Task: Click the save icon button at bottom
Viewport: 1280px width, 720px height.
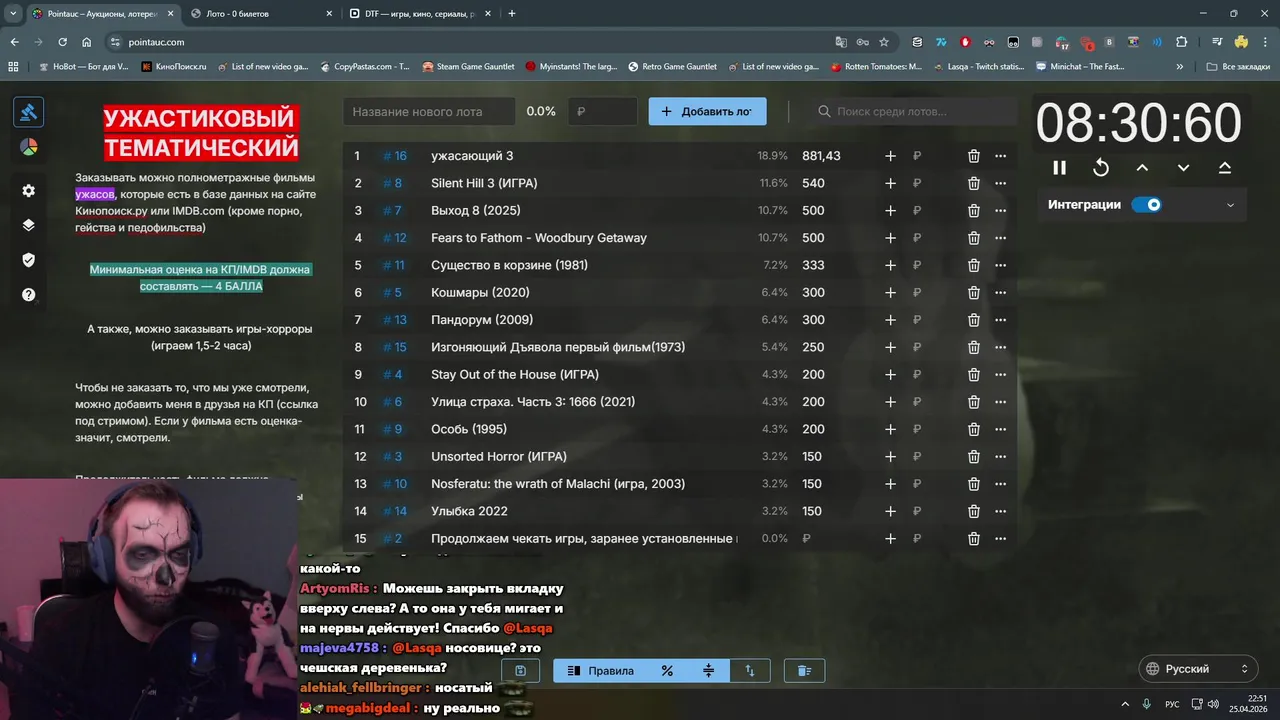Action: 520,671
